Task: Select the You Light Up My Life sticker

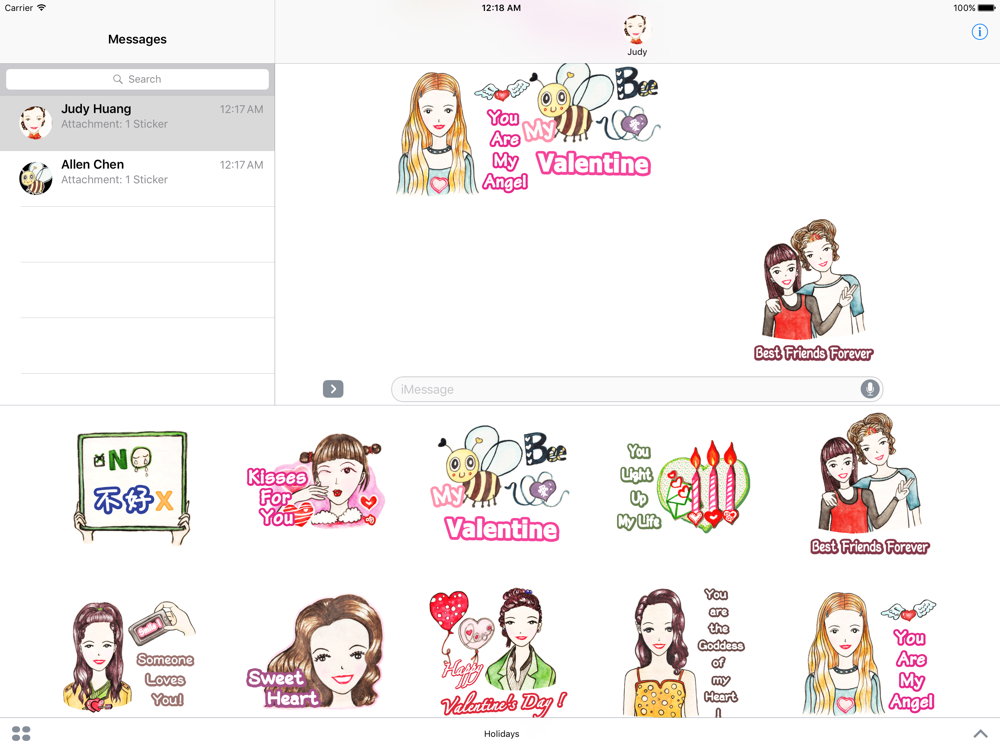Action: [x=682, y=488]
